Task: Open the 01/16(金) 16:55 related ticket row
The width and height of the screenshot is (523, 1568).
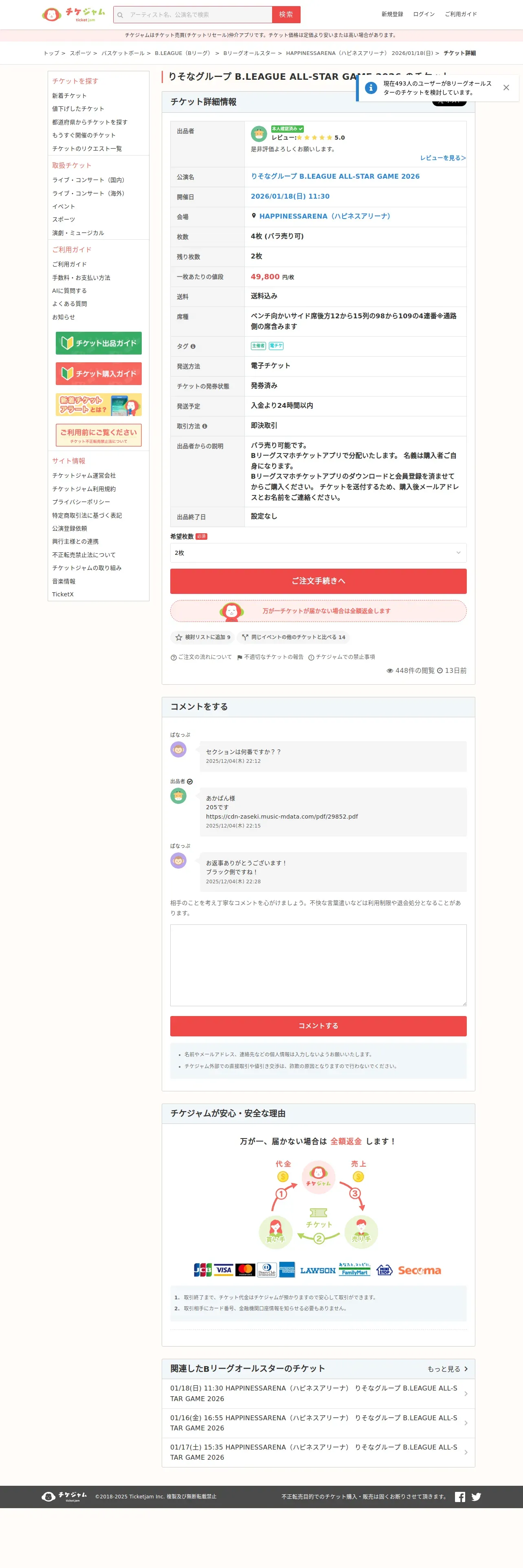Action: pos(319,1423)
